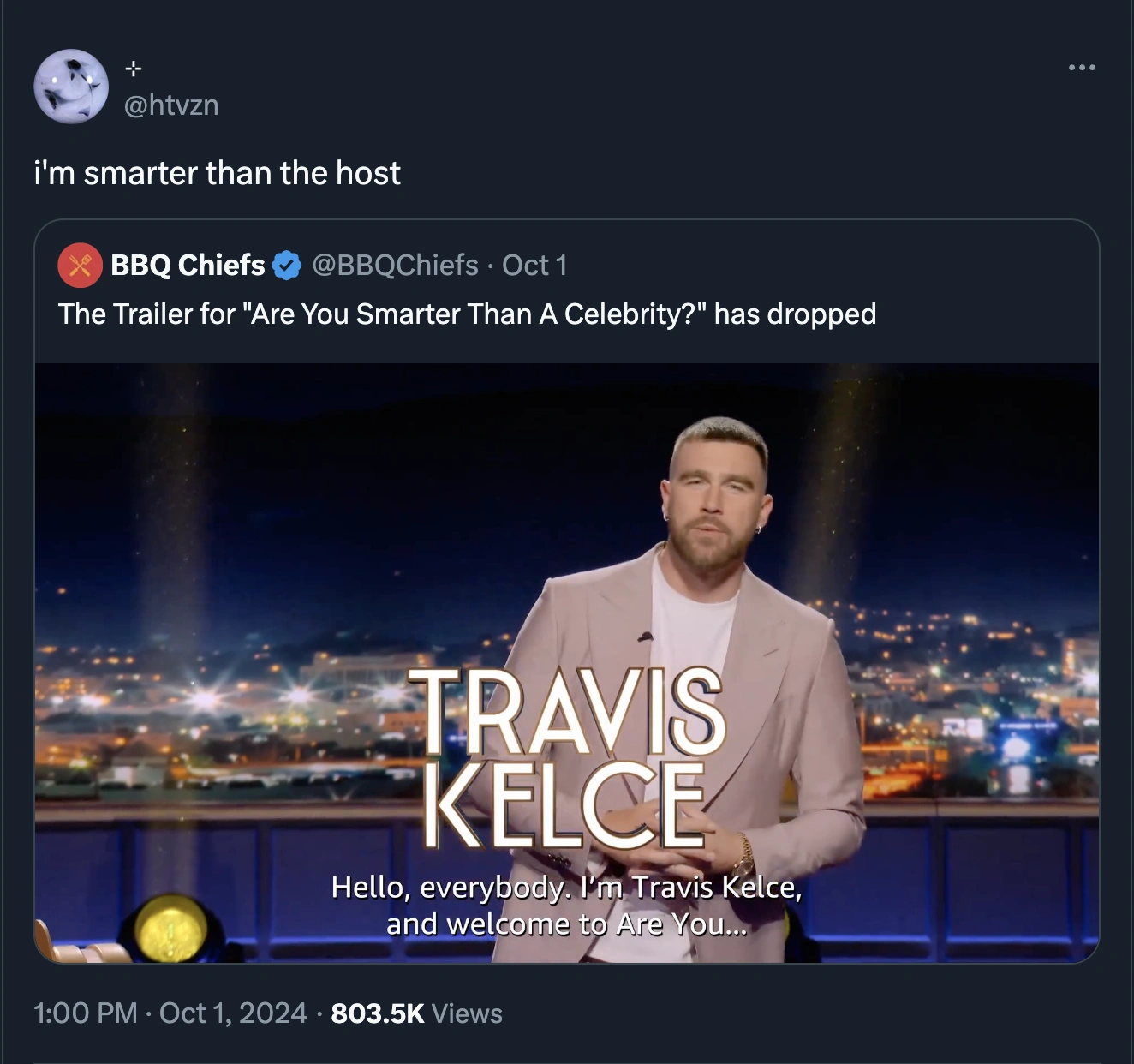Click the video subtitle caption text
The image size is (1134, 1064).
pos(566,906)
